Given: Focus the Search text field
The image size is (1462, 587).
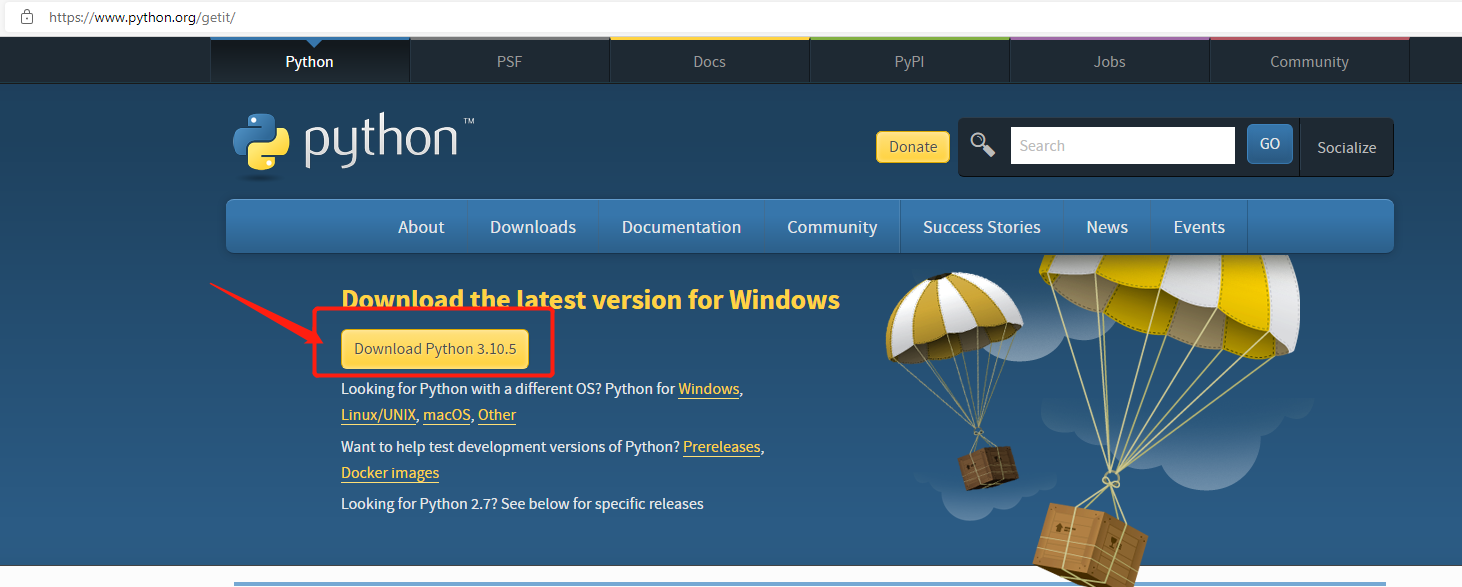Looking at the screenshot, I should (1123, 145).
